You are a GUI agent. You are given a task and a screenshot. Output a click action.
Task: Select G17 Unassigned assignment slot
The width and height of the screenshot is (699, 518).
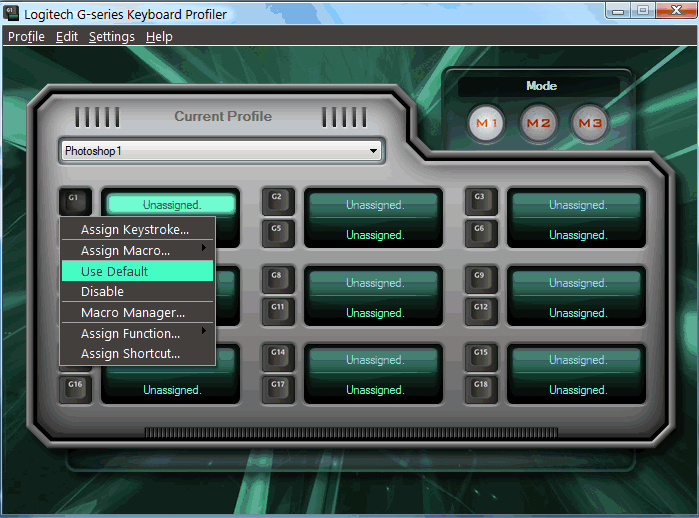tap(374, 390)
